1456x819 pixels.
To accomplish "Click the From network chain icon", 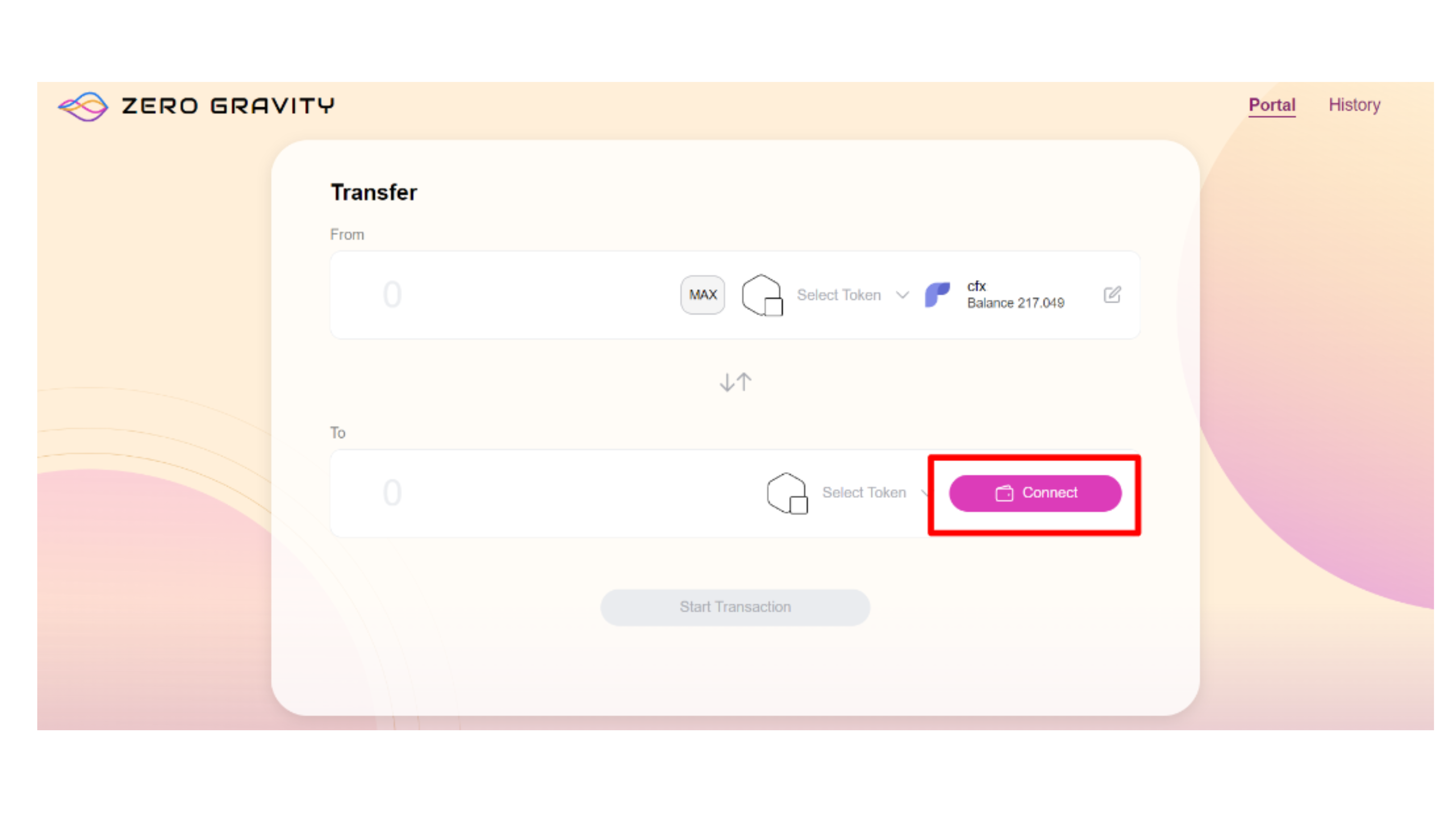I will click(762, 294).
